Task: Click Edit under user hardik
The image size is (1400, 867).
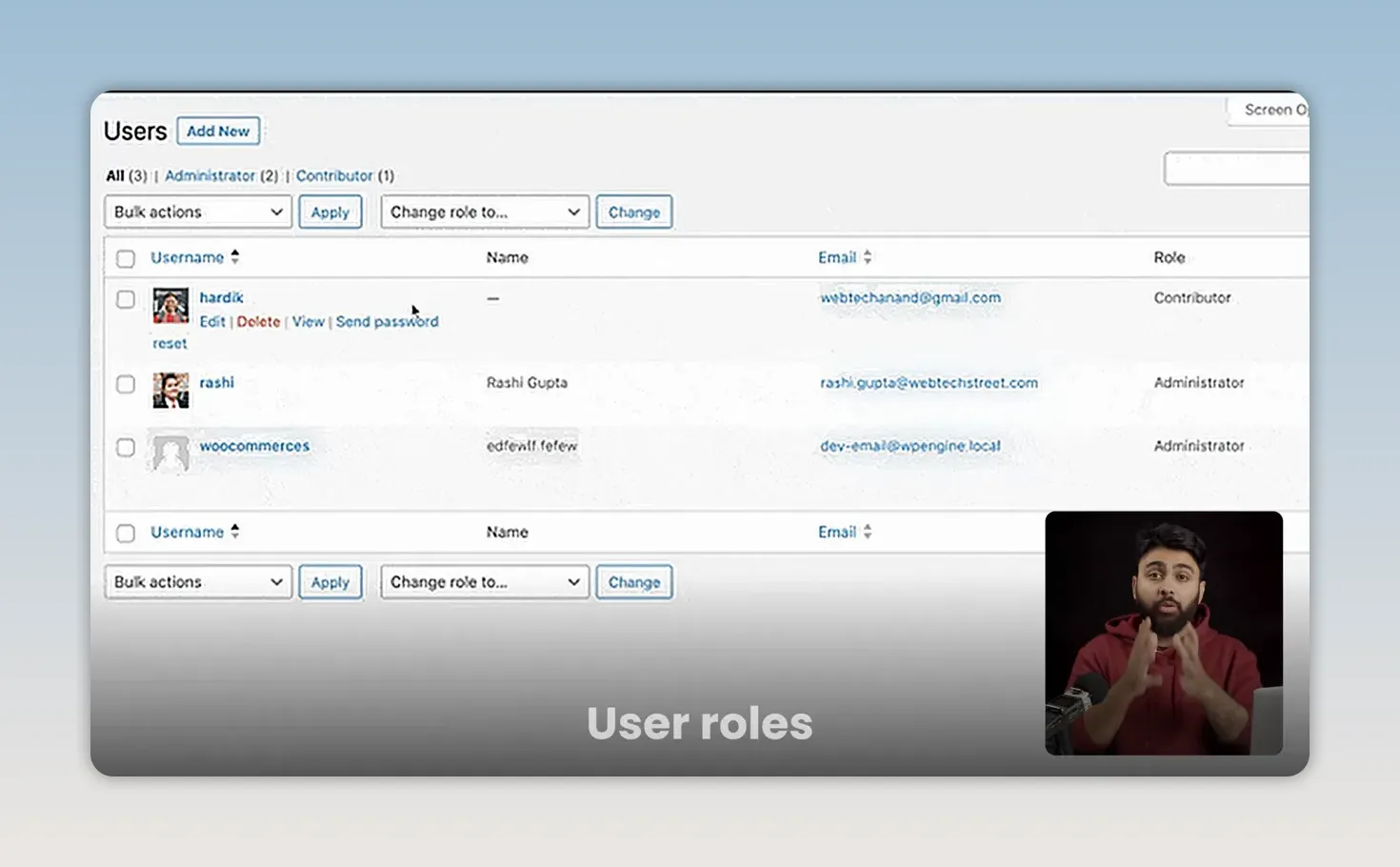Action: pyautogui.click(x=212, y=321)
